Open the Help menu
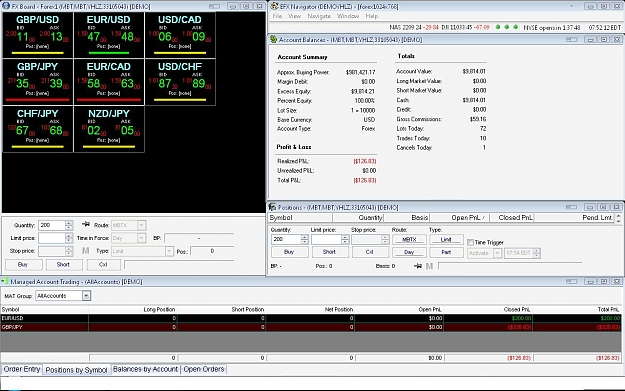The image size is (625, 391). coord(371,16)
